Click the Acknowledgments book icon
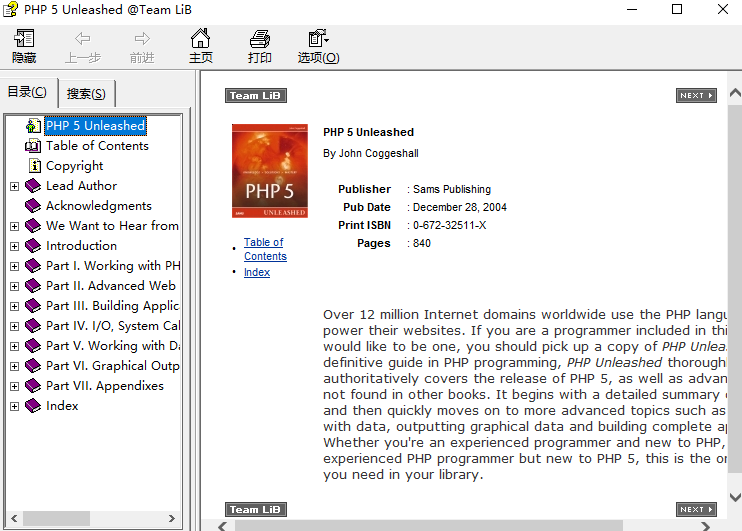Image resolution: width=742 pixels, height=531 pixels. click(x=34, y=206)
